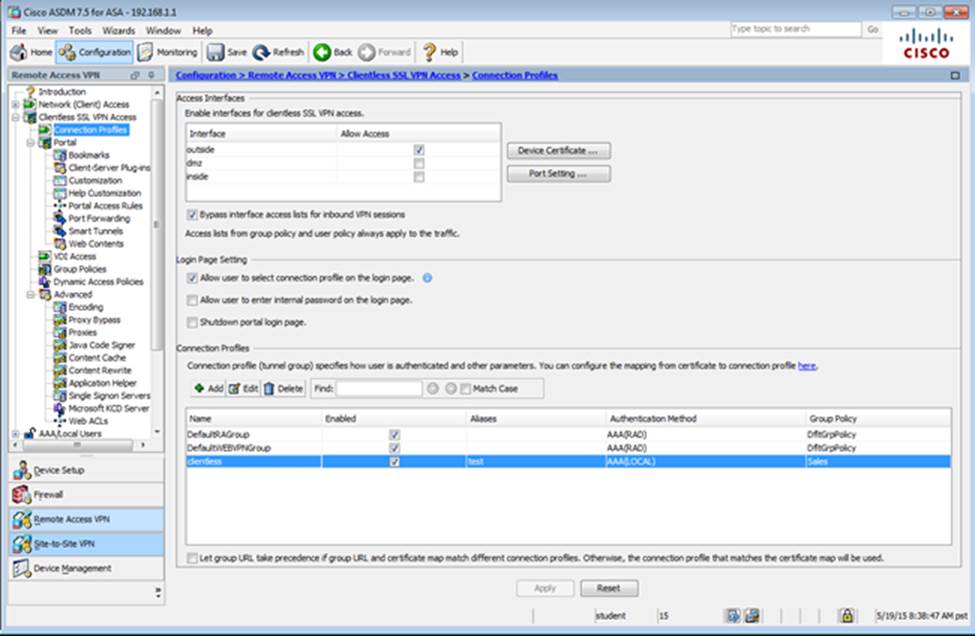Open Firewall section in the left pane

click(x=48, y=494)
